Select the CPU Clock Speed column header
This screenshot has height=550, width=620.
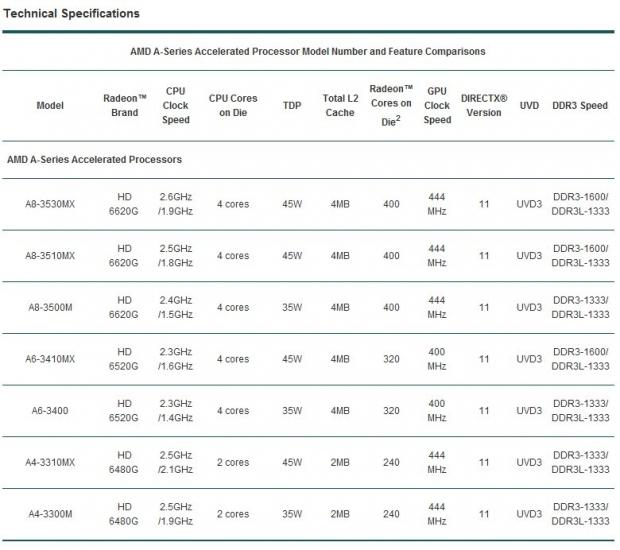(x=176, y=105)
